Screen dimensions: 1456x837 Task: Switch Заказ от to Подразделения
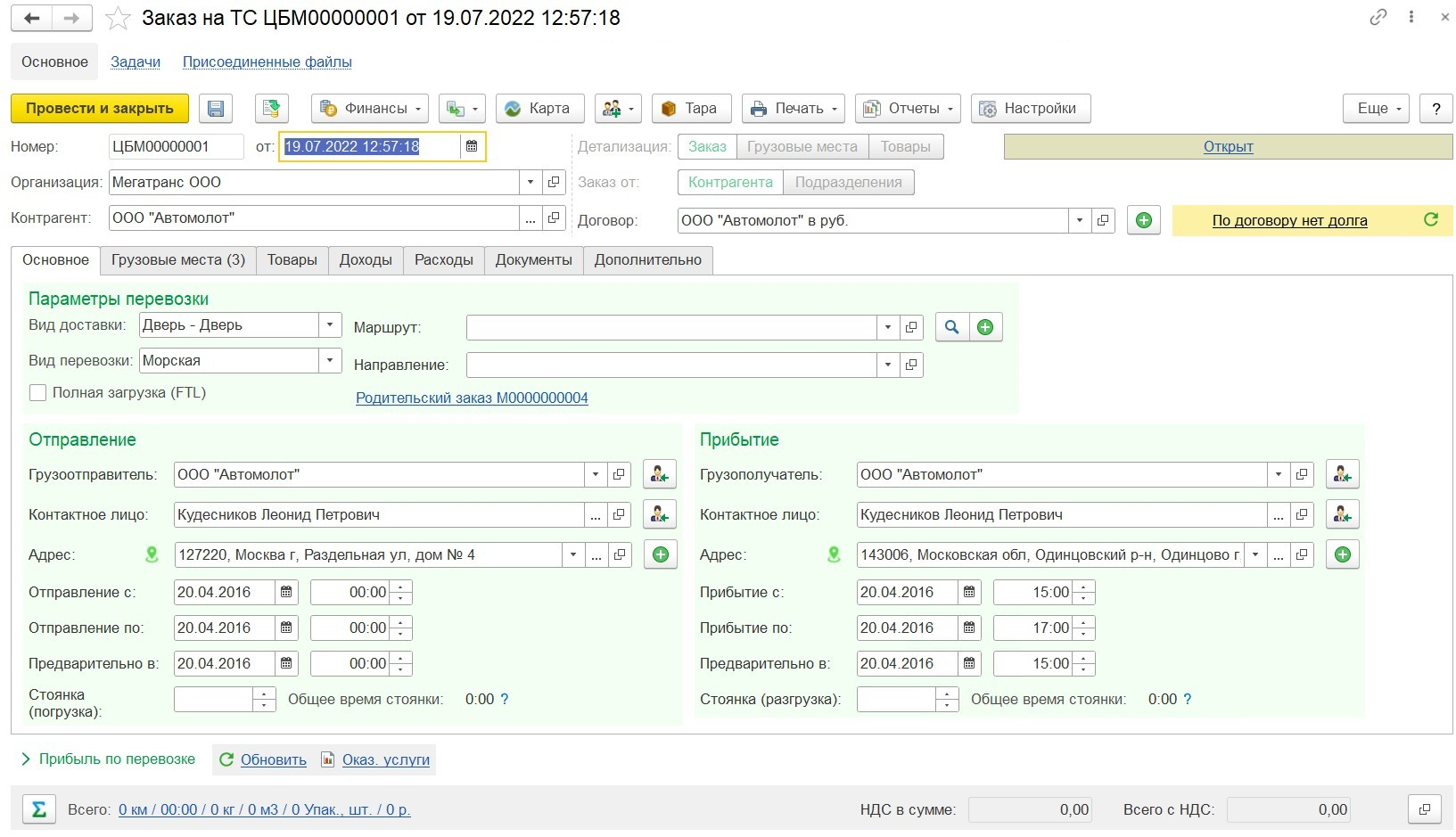(848, 182)
